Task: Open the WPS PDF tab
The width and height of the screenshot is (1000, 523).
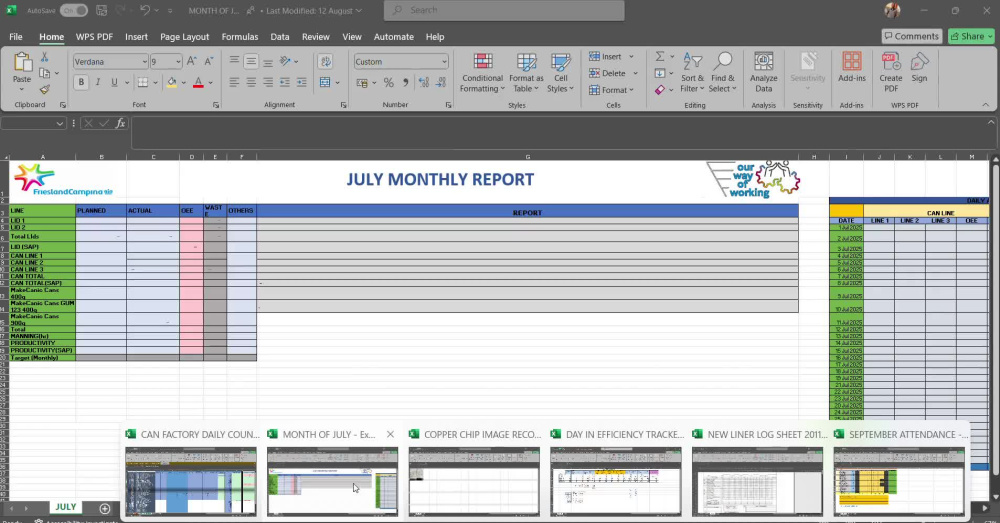Action: pos(94,37)
